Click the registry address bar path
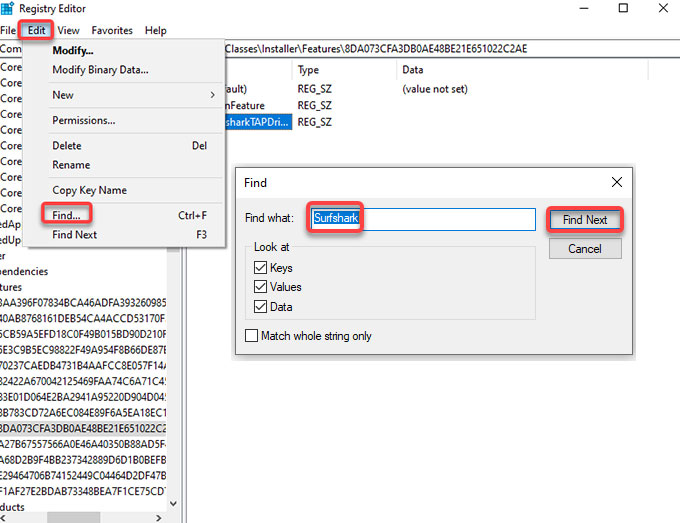 pos(376,49)
